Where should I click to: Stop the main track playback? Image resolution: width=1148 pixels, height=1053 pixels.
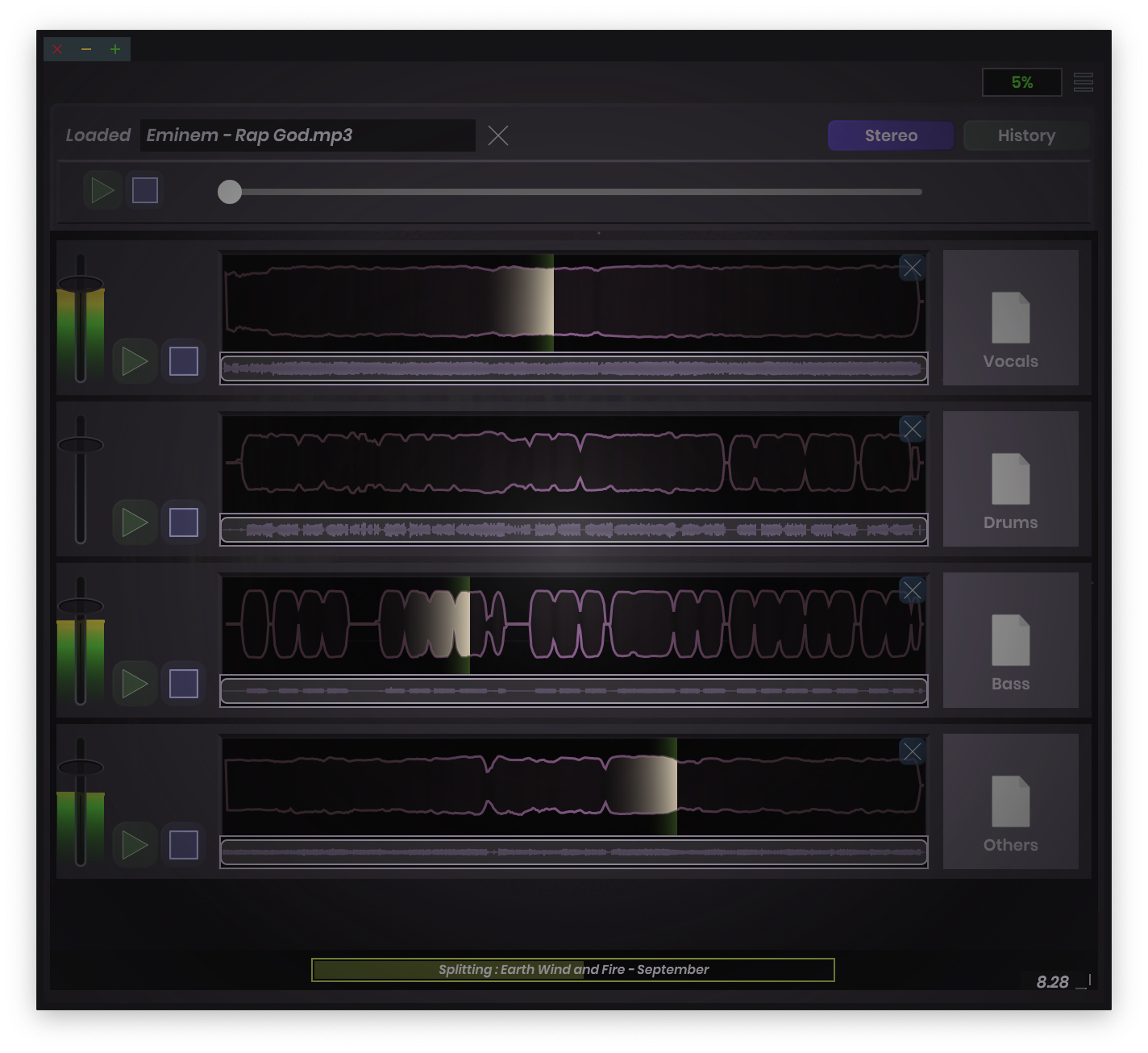(x=145, y=191)
